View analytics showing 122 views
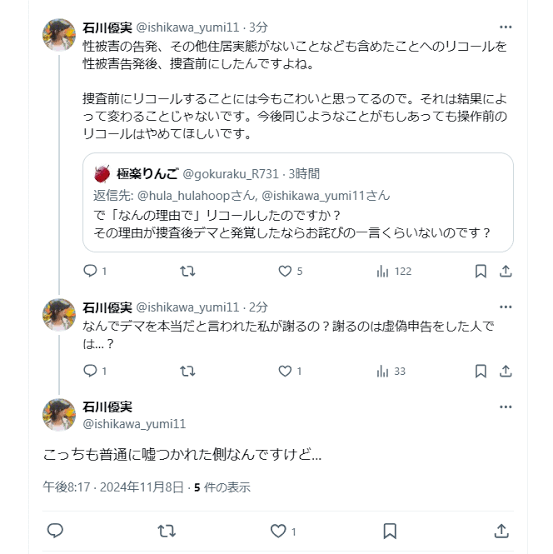The width and height of the screenshot is (553, 554). click(394, 271)
